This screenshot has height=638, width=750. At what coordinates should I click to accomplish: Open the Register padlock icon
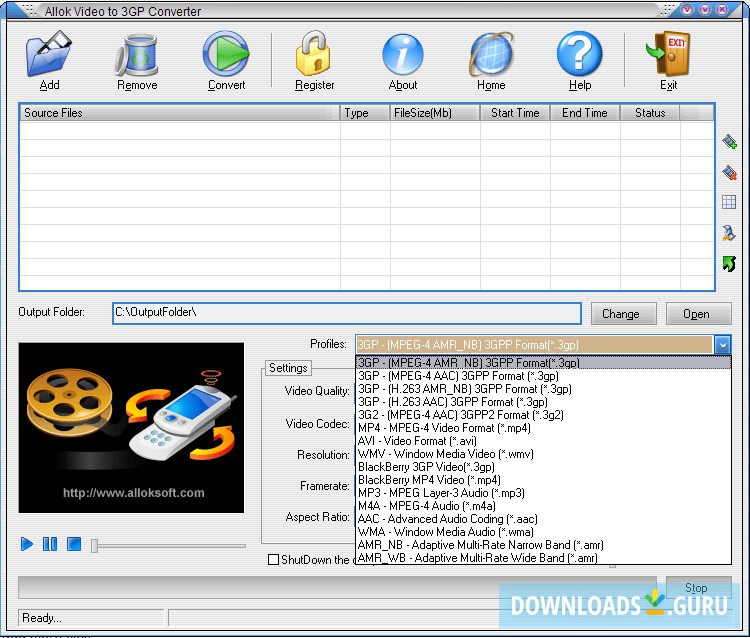tap(313, 54)
